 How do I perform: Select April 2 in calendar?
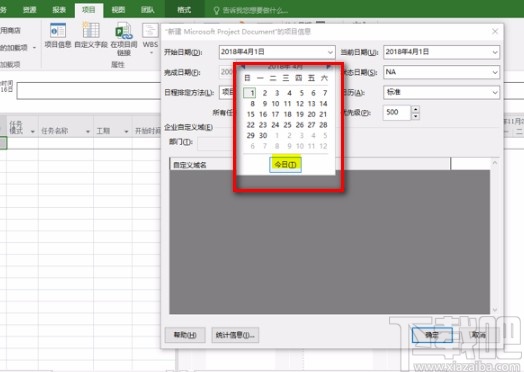pos(264,93)
